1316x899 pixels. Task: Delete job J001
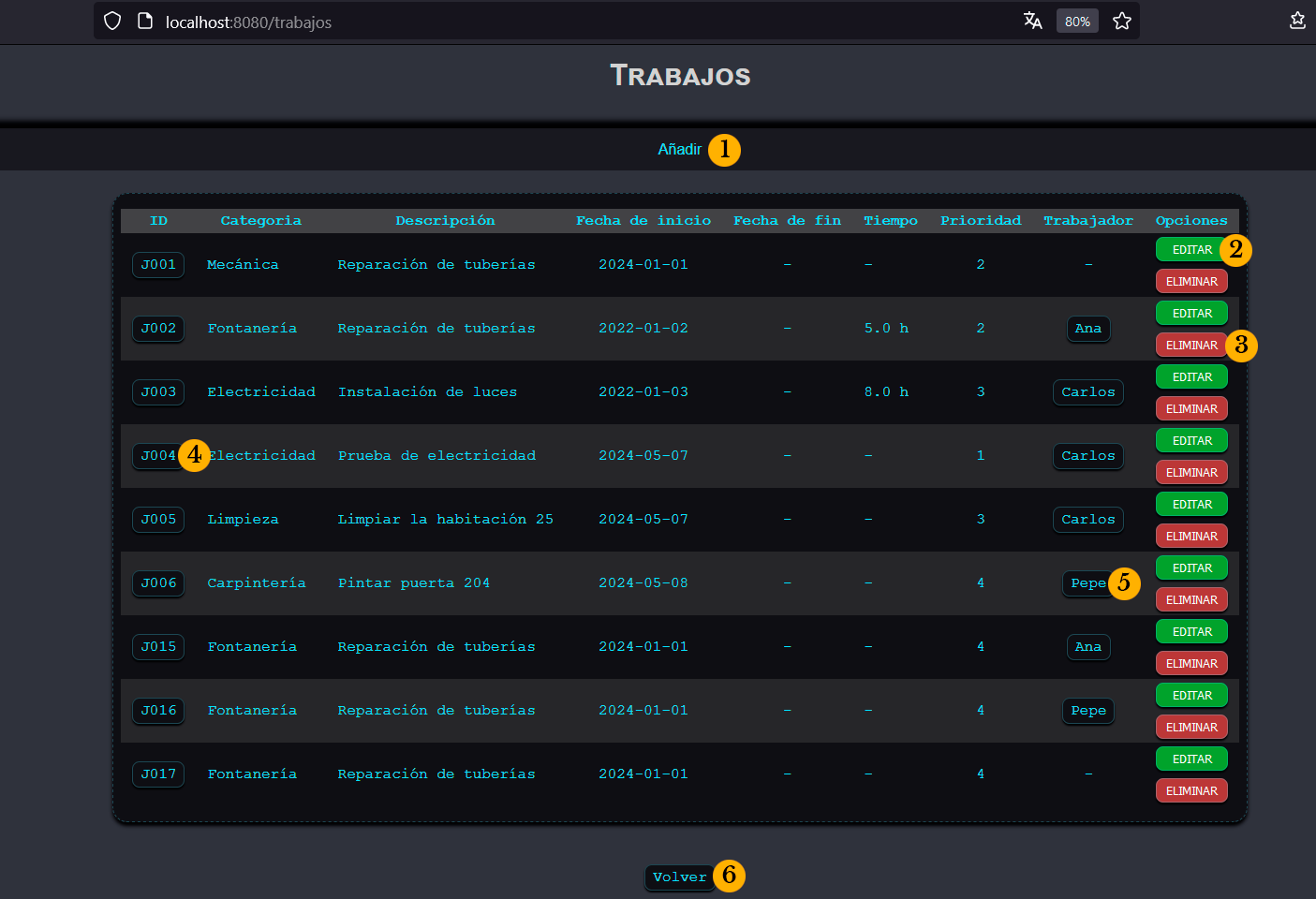point(1191,282)
